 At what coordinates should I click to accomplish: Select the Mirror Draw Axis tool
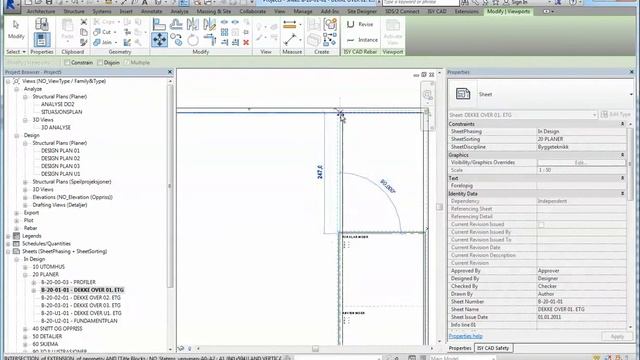click(x=209, y=24)
